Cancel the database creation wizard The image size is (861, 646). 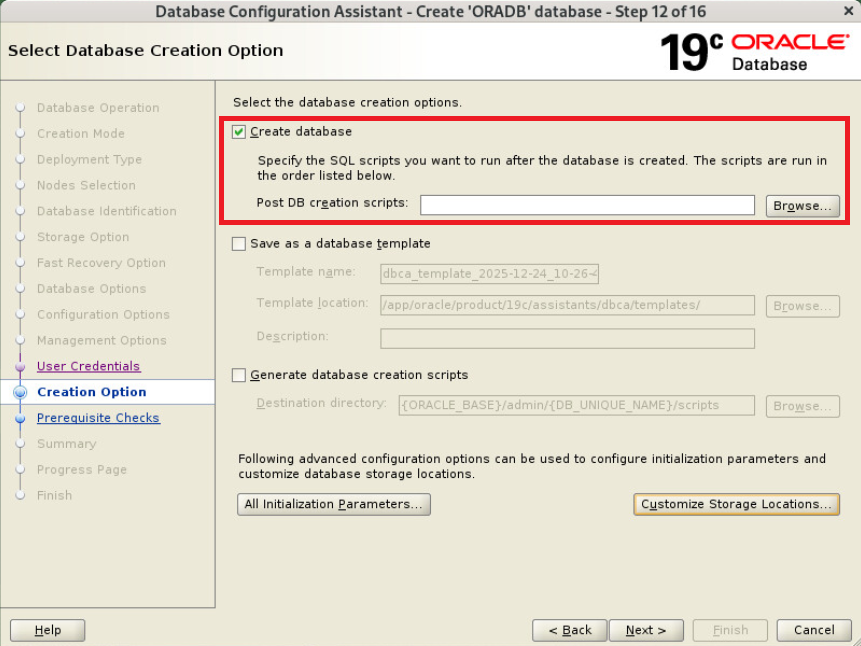(x=814, y=630)
